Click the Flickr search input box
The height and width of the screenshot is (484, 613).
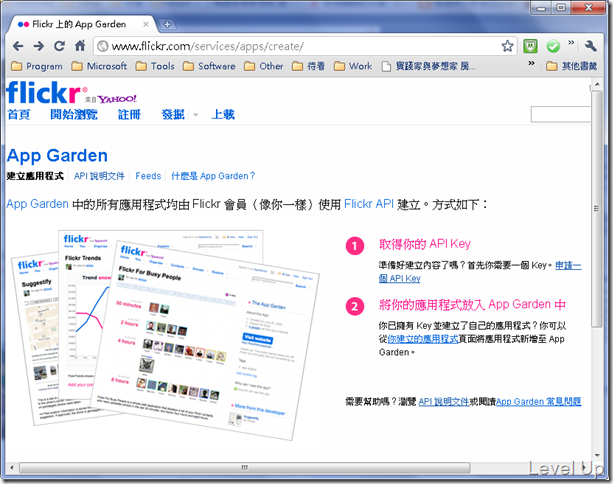(560, 114)
